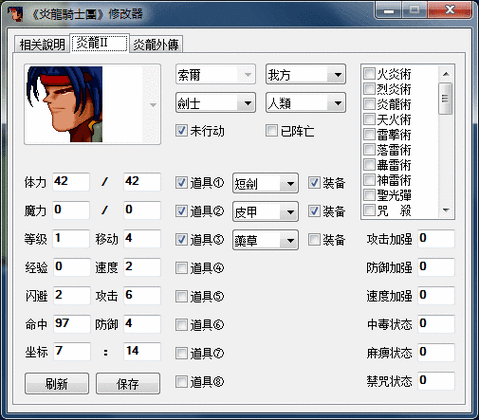Toggle the 已阵亡 checkbox
The height and width of the screenshot is (420, 479).
[x=271, y=130]
